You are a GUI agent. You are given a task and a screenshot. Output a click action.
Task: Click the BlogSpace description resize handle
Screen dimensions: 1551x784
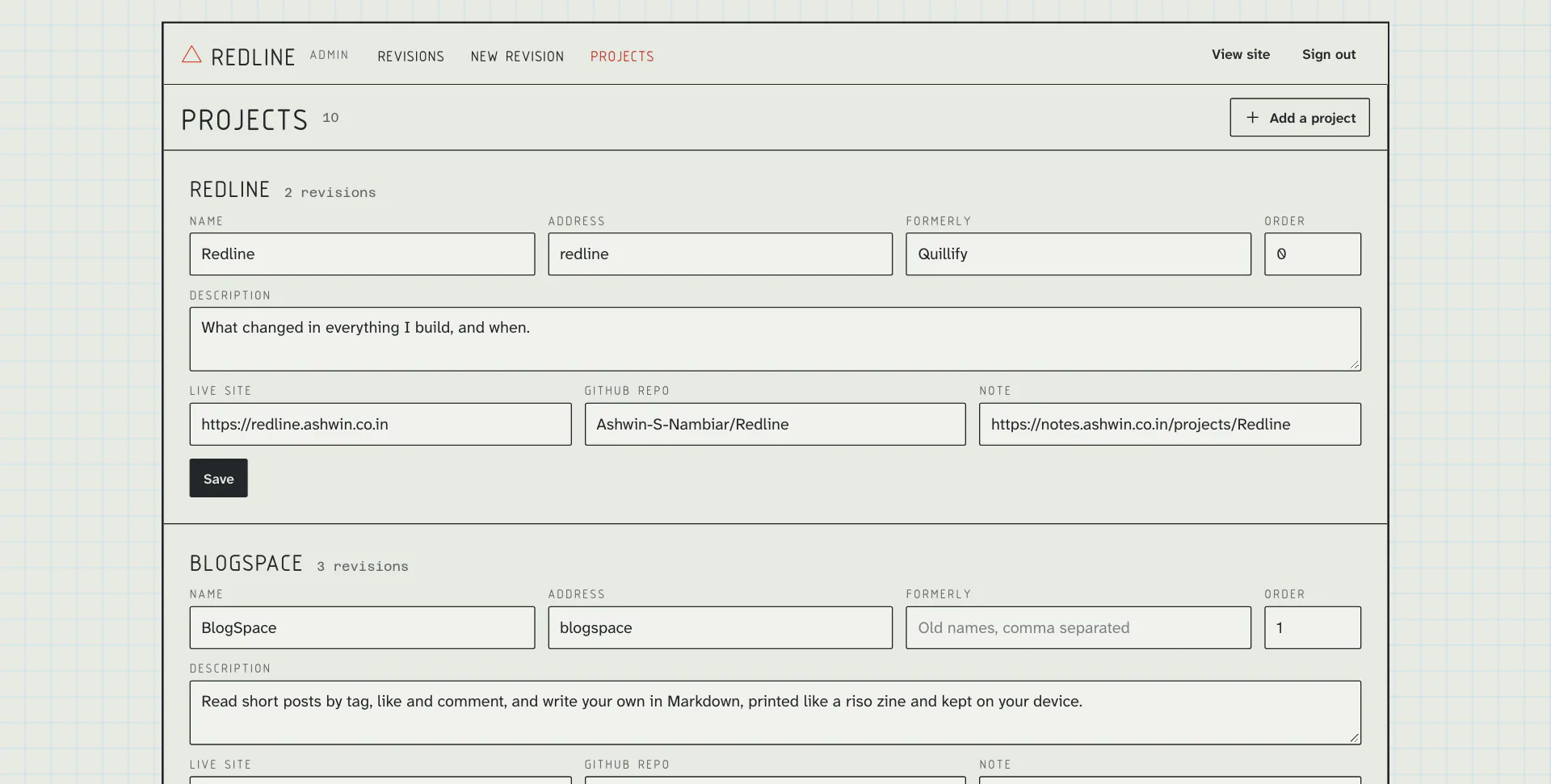point(1355,738)
